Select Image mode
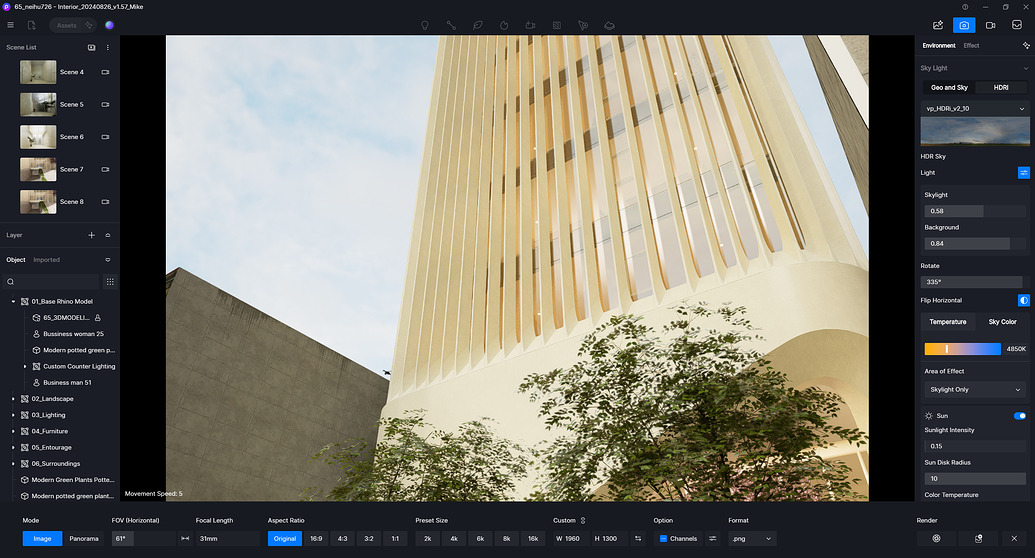1035x558 pixels. pyautogui.click(x=42, y=539)
